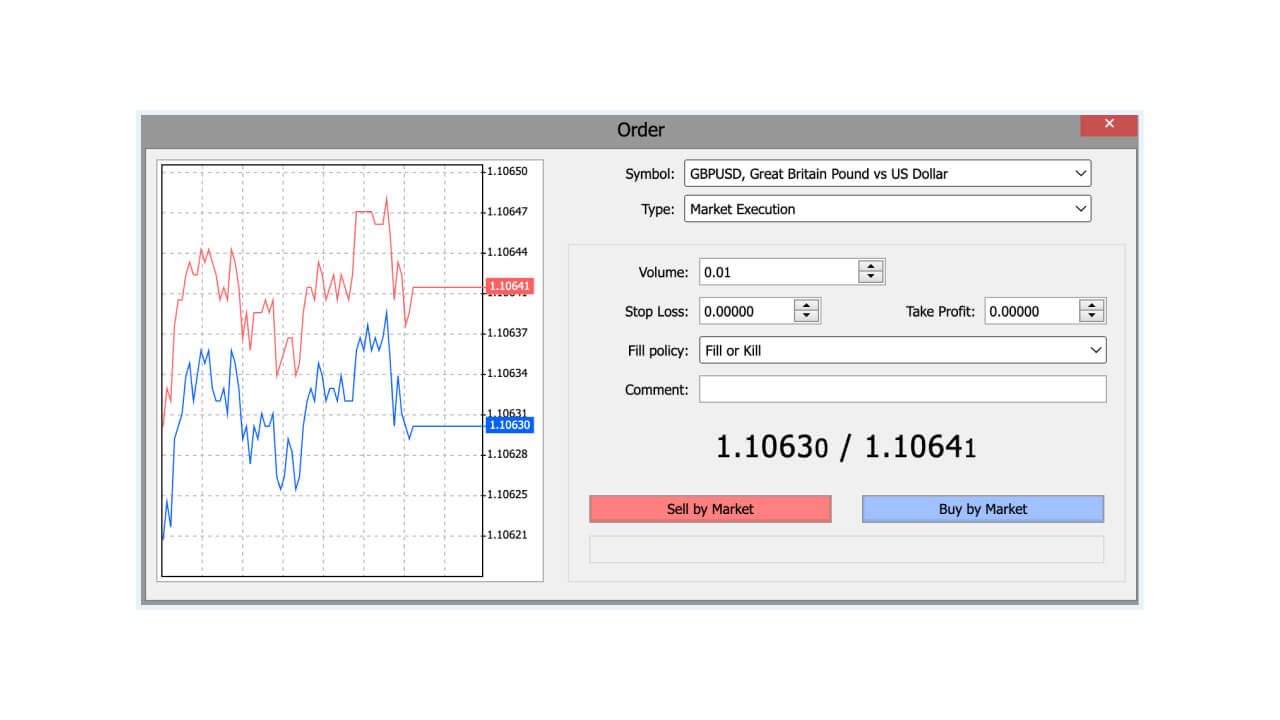The width and height of the screenshot is (1280, 720).
Task: Click the red ask price tag 1.10641
Action: click(510, 286)
